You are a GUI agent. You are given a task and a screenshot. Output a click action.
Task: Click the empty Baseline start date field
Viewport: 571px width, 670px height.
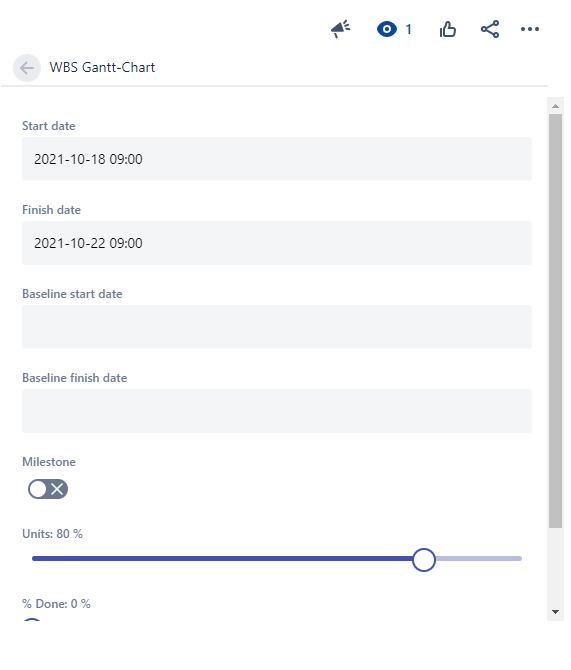(x=277, y=327)
